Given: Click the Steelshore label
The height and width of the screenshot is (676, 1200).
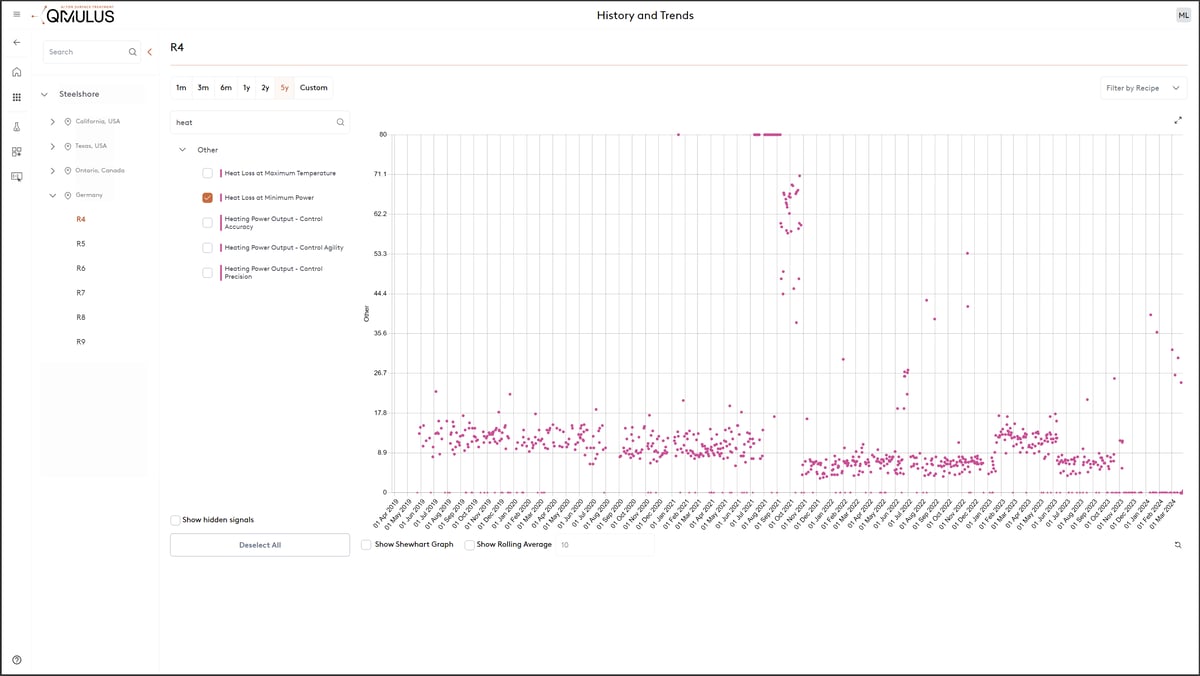Looking at the screenshot, I should [x=79, y=94].
